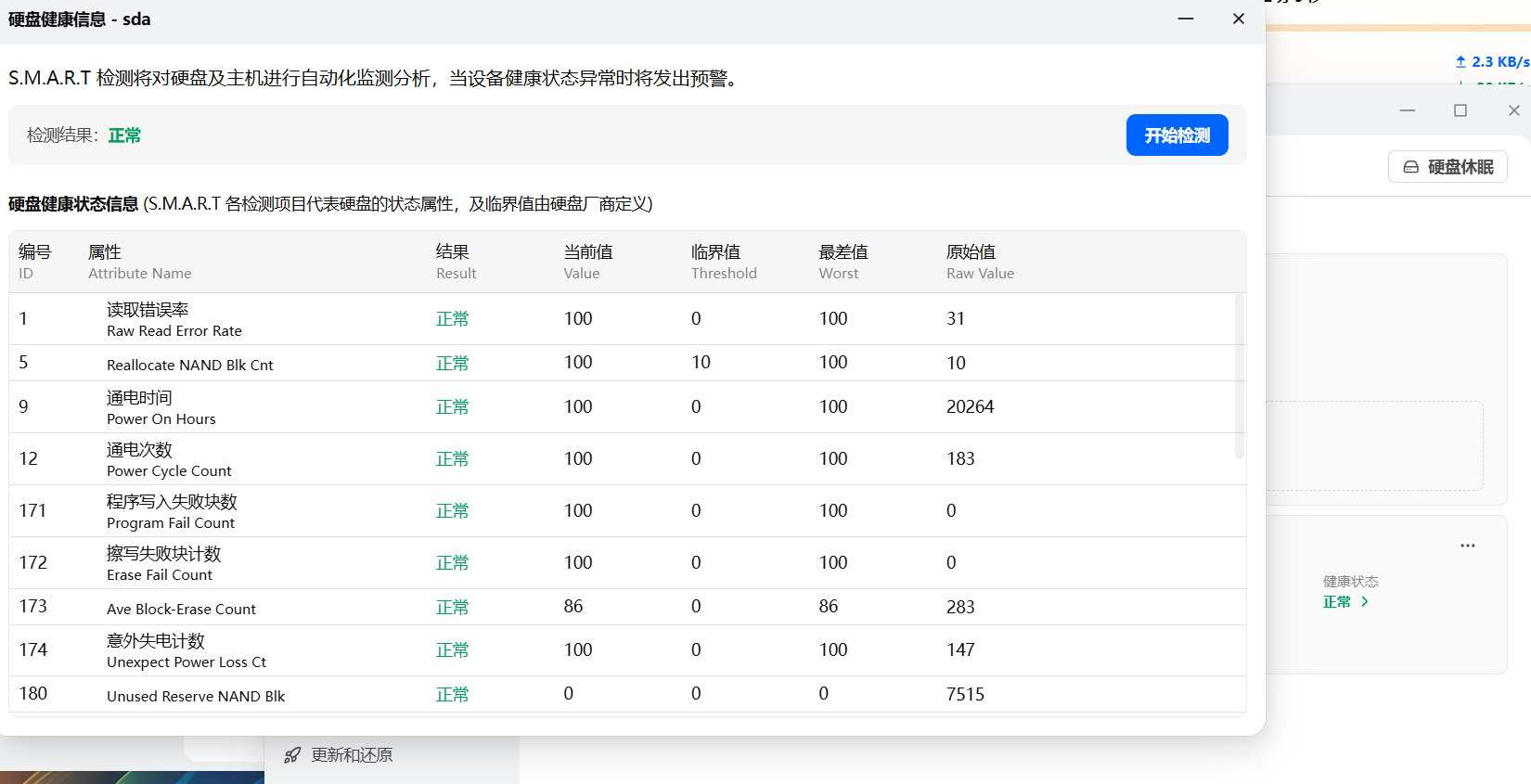The height and width of the screenshot is (784, 1531).
Task: Close the background storage window
Action: 1514,110
